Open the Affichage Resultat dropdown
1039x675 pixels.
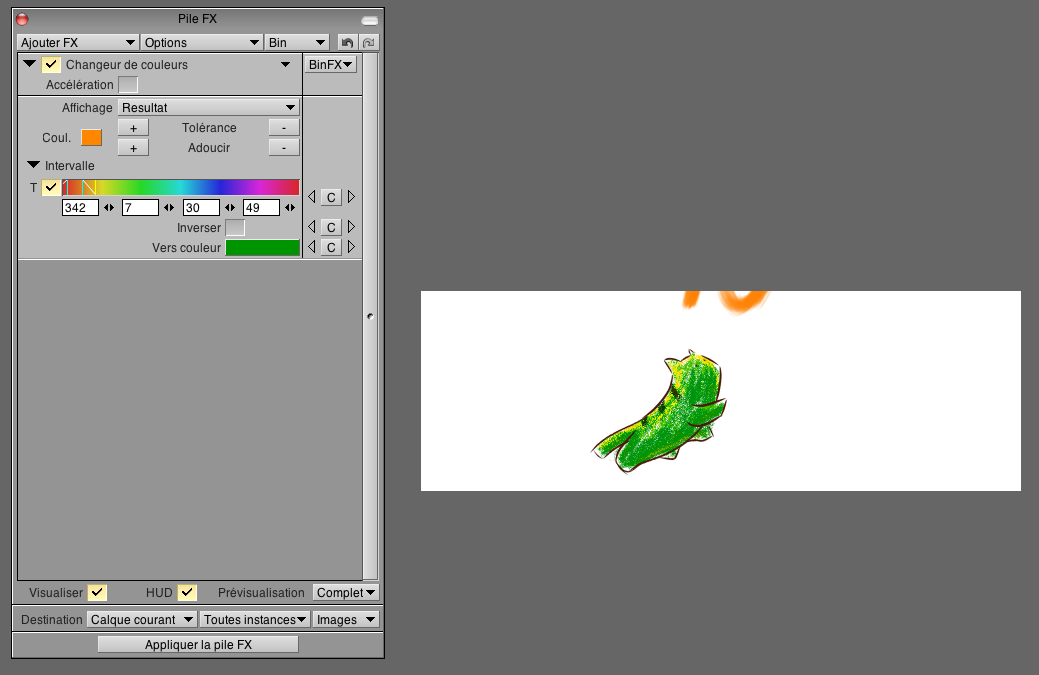pyautogui.click(x=209, y=107)
